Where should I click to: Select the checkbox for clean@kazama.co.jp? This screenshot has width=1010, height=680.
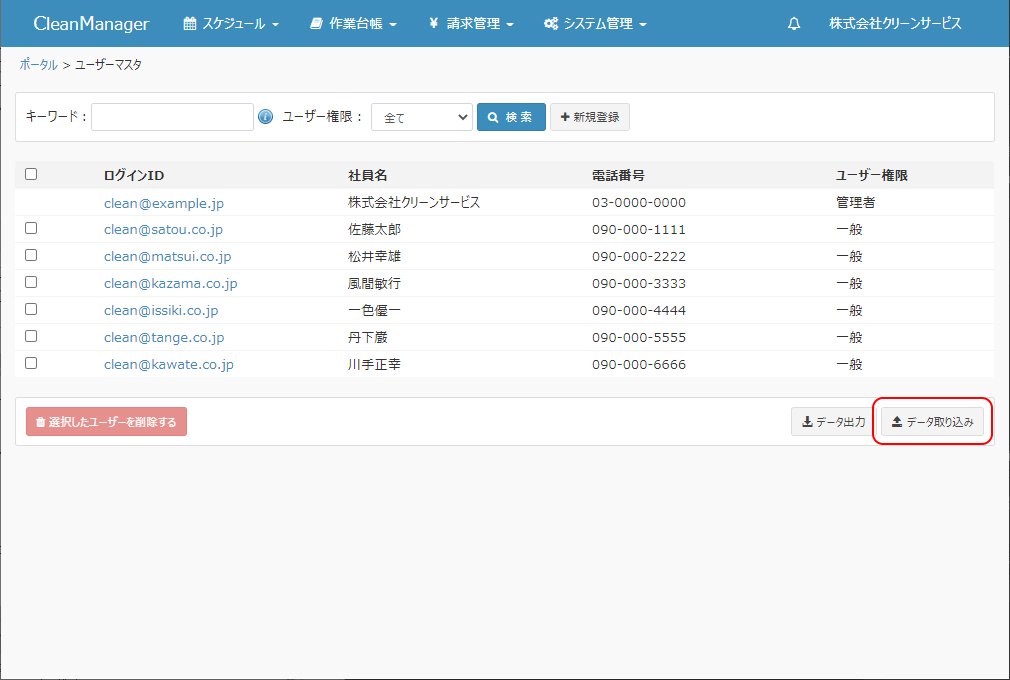point(31,282)
